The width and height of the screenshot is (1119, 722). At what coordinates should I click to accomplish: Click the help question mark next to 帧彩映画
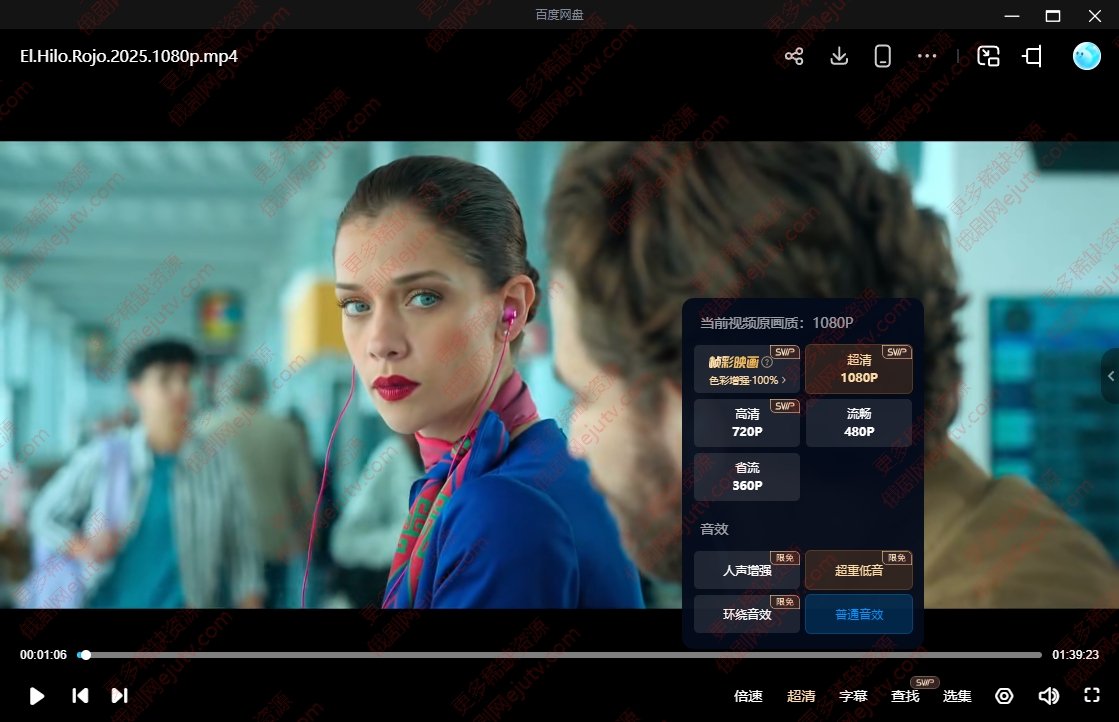click(x=767, y=362)
